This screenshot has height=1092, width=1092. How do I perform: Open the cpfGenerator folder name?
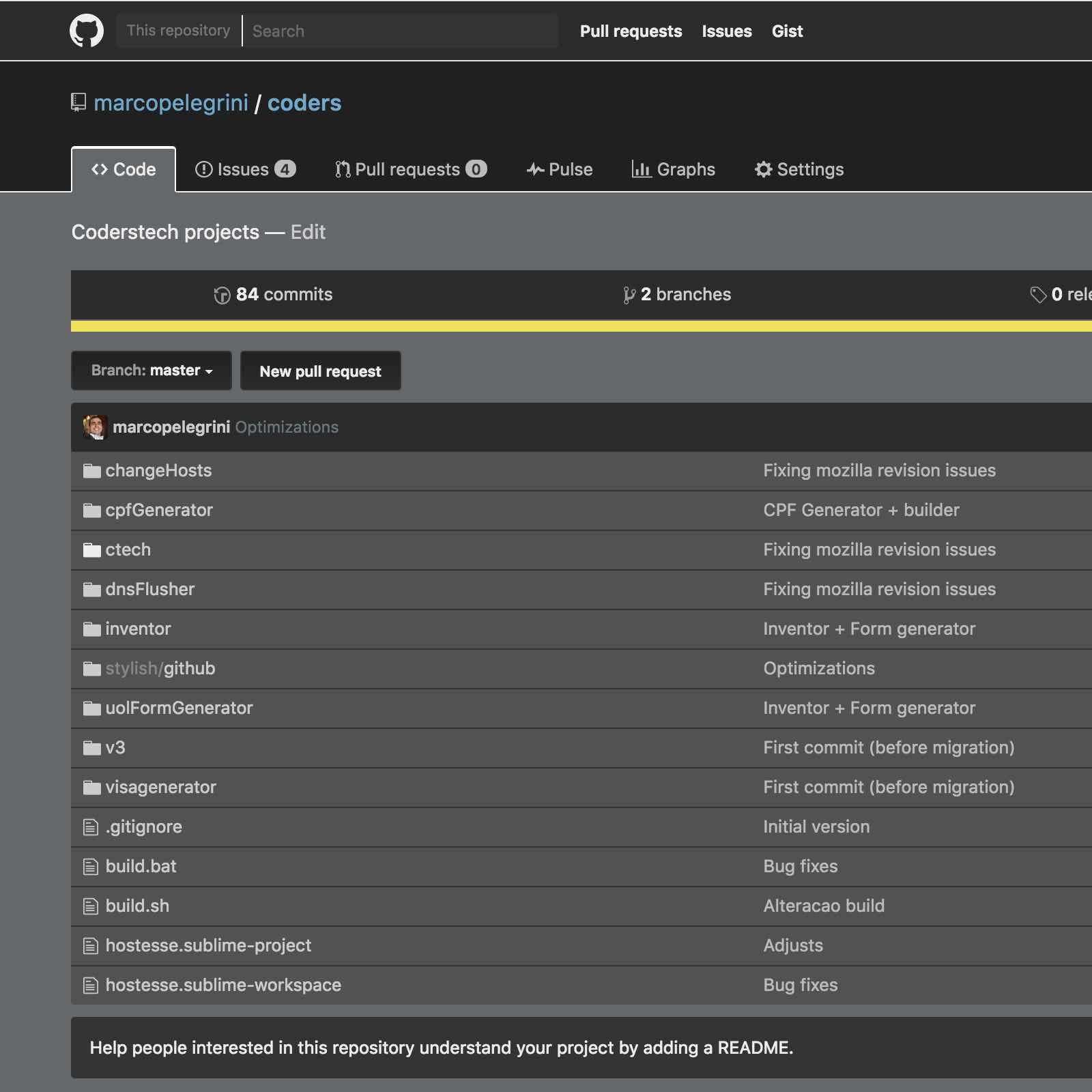[159, 511]
